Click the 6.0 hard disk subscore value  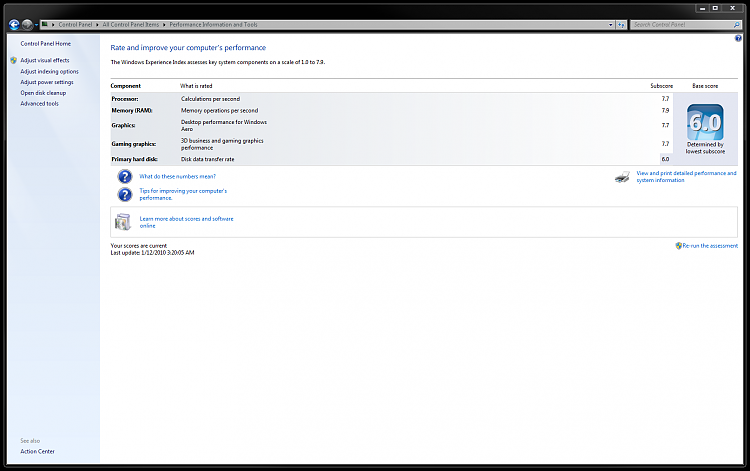[665, 159]
